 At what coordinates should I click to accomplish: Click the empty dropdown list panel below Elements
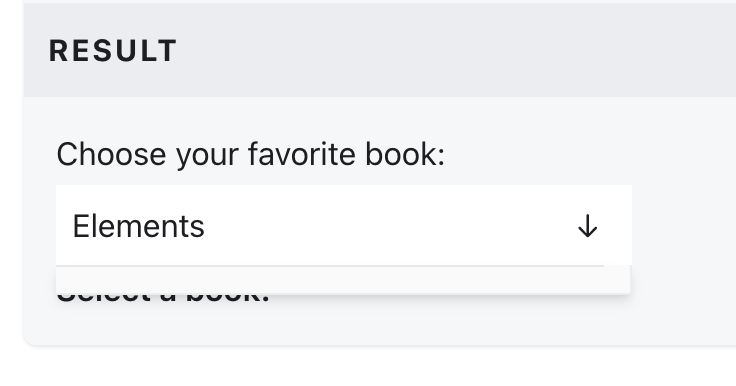coord(343,280)
